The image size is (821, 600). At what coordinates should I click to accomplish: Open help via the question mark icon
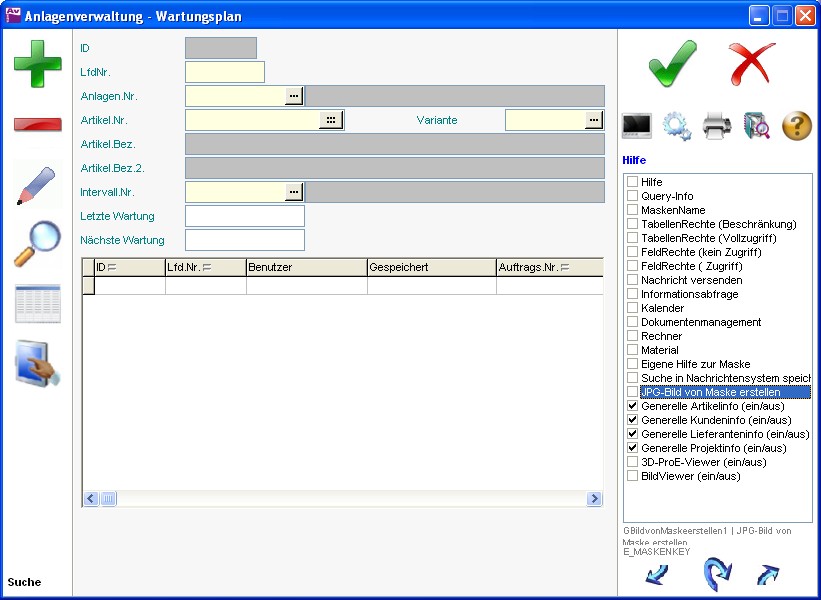[x=796, y=126]
